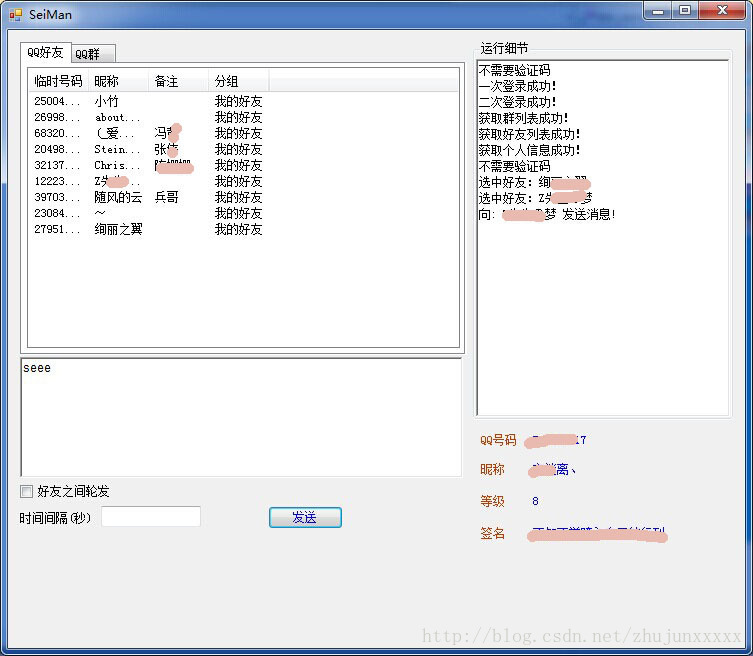Click the 发送 button
The image size is (753, 656).
(x=305, y=517)
